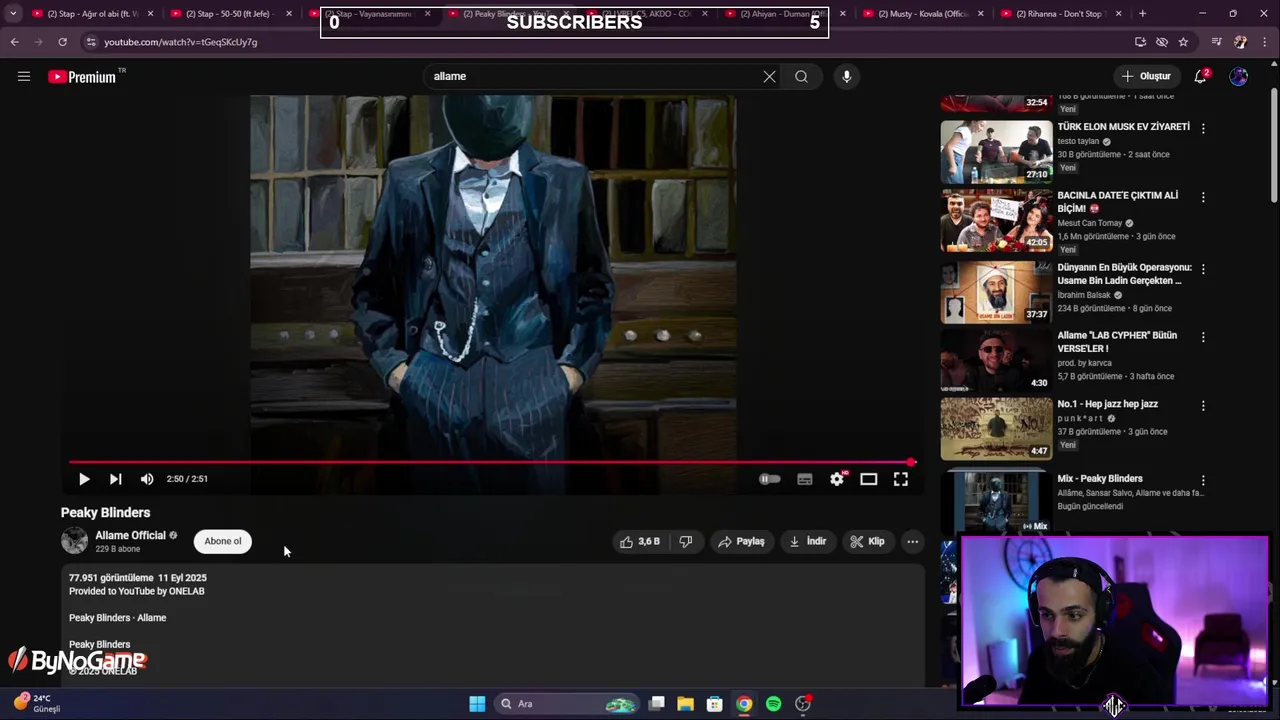This screenshot has height=720, width=1280.
Task: Create a clip with Klip
Action: (x=867, y=541)
